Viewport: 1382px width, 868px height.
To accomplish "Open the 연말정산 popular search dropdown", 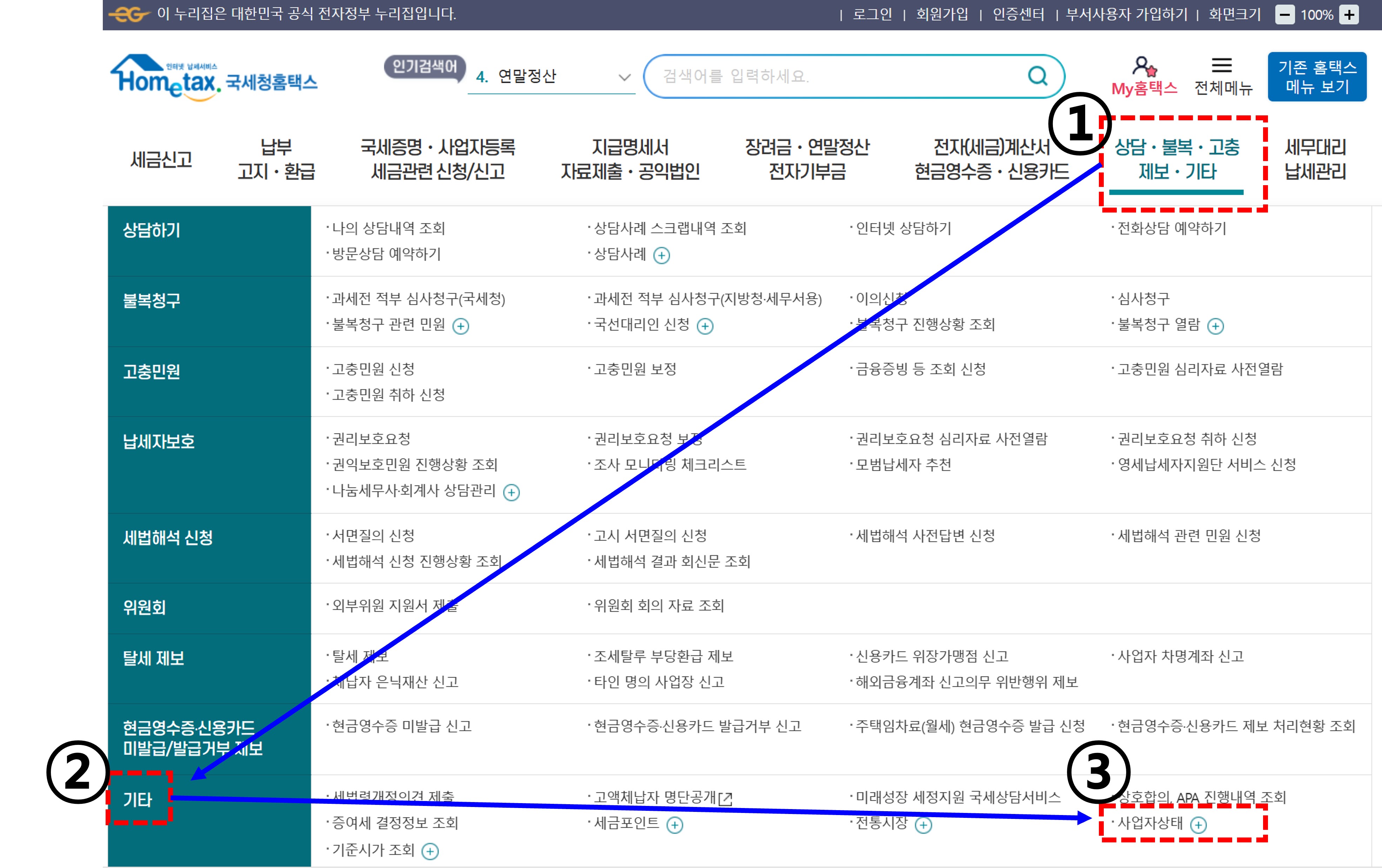I will [625, 77].
